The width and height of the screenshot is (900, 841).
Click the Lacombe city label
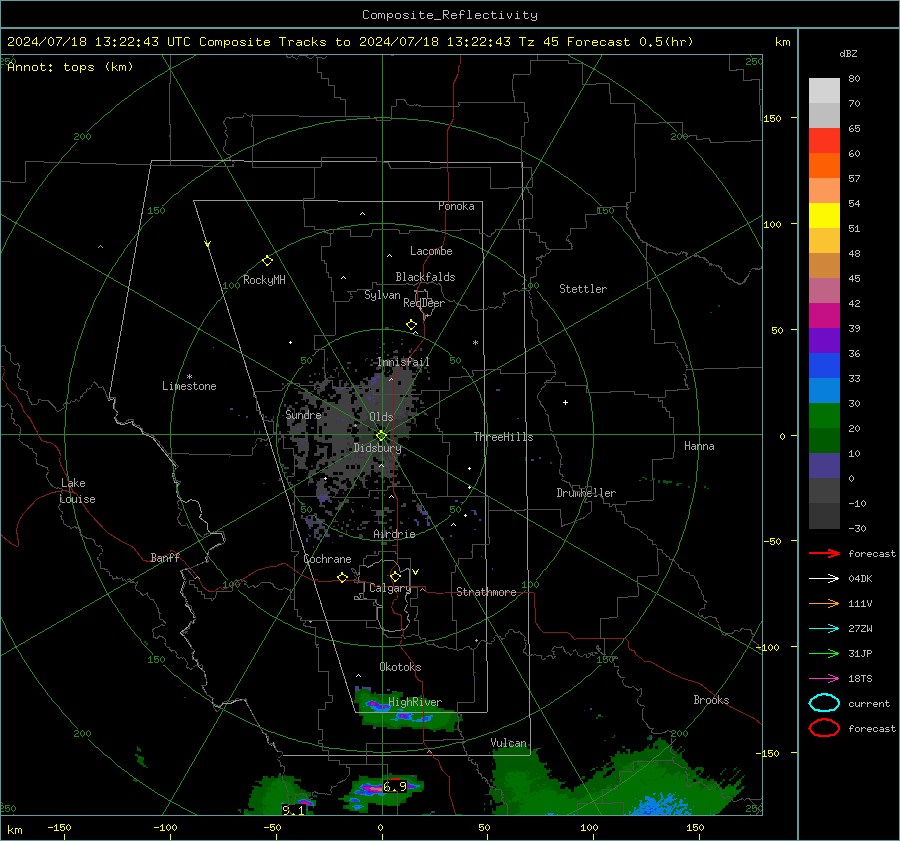431,251
